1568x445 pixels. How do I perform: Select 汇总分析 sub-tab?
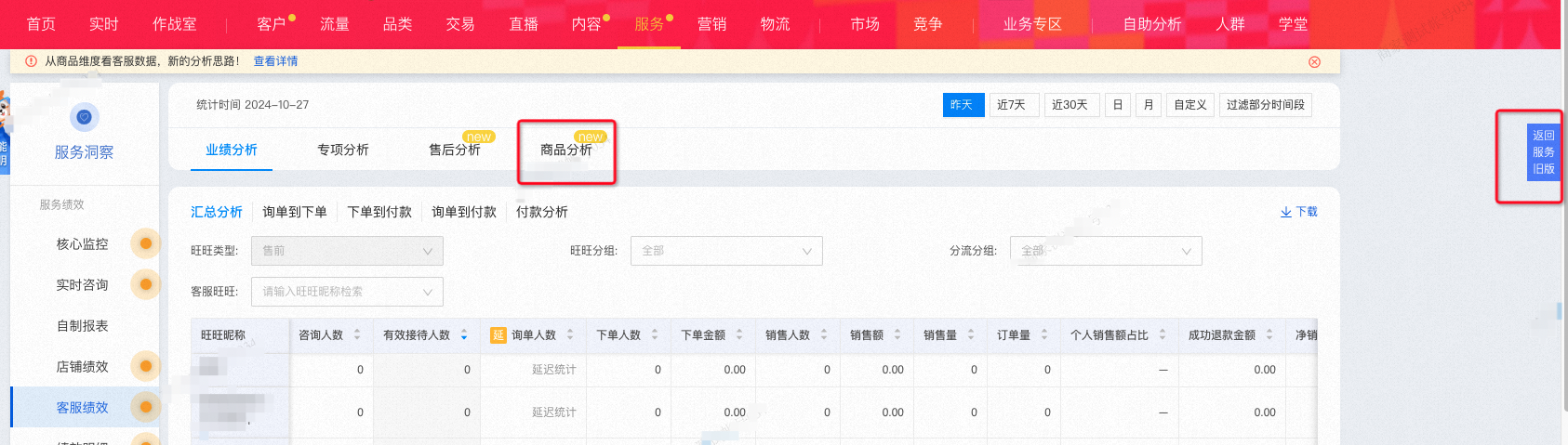pyautogui.click(x=217, y=212)
